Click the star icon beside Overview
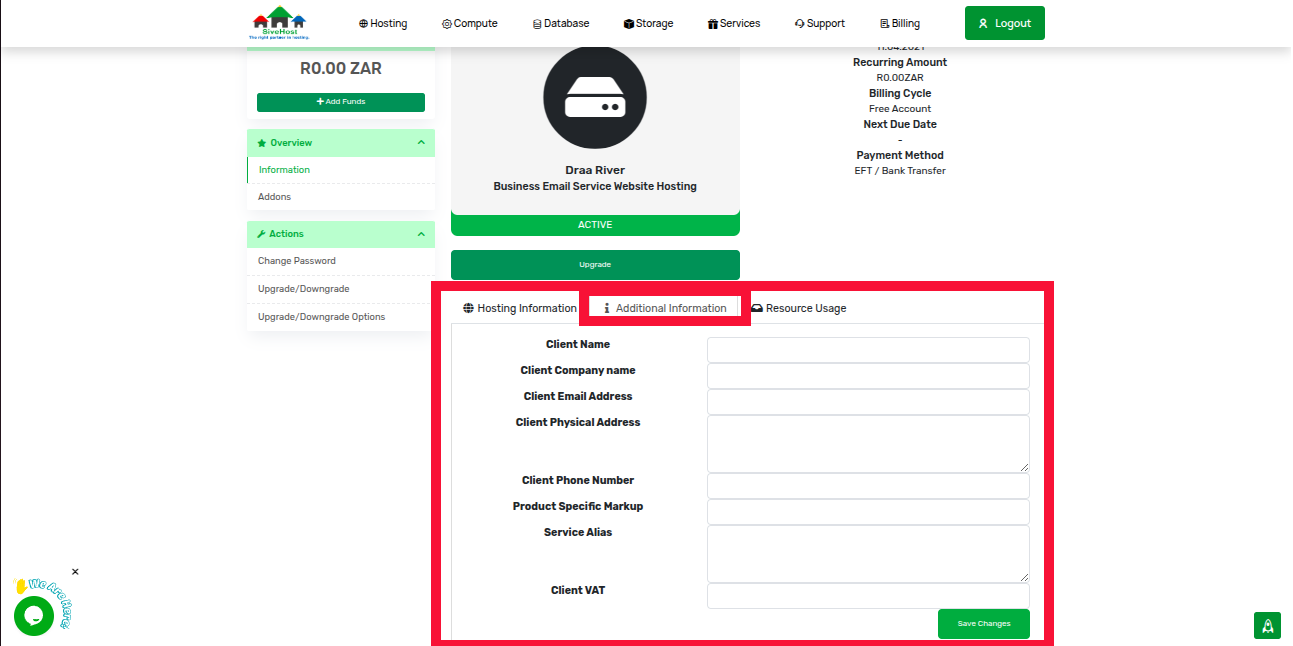 [262, 144]
